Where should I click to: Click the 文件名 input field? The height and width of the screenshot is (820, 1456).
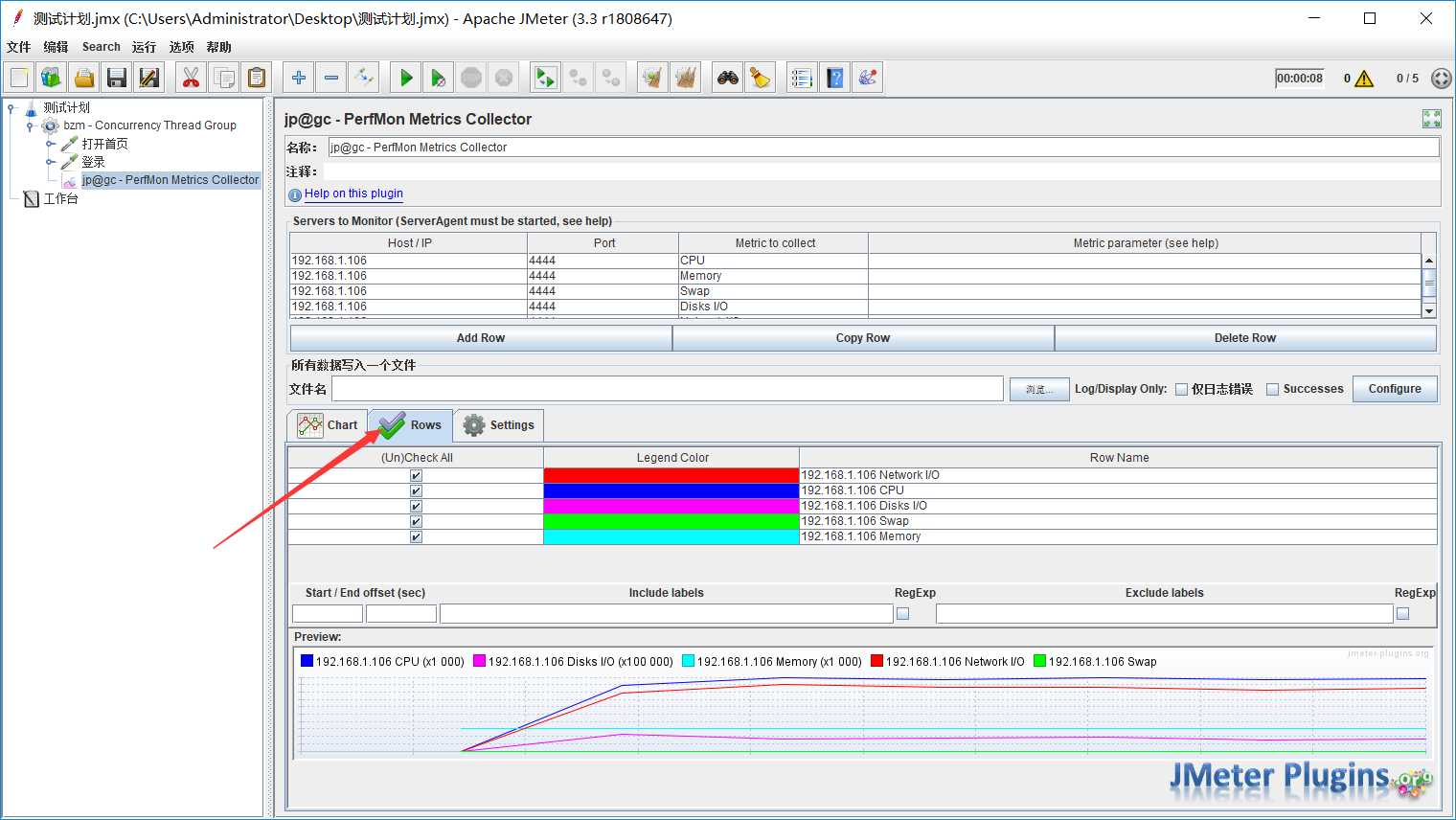(x=668, y=389)
